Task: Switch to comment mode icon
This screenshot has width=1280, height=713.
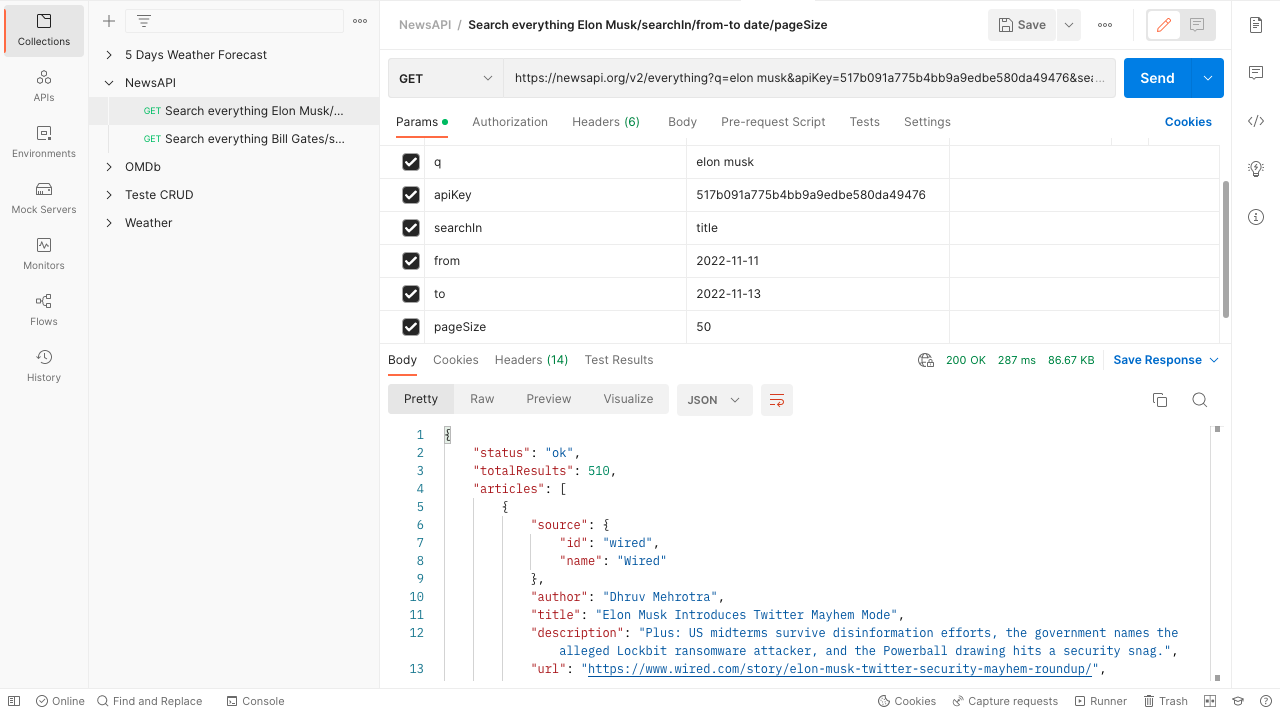Action: click(1197, 25)
